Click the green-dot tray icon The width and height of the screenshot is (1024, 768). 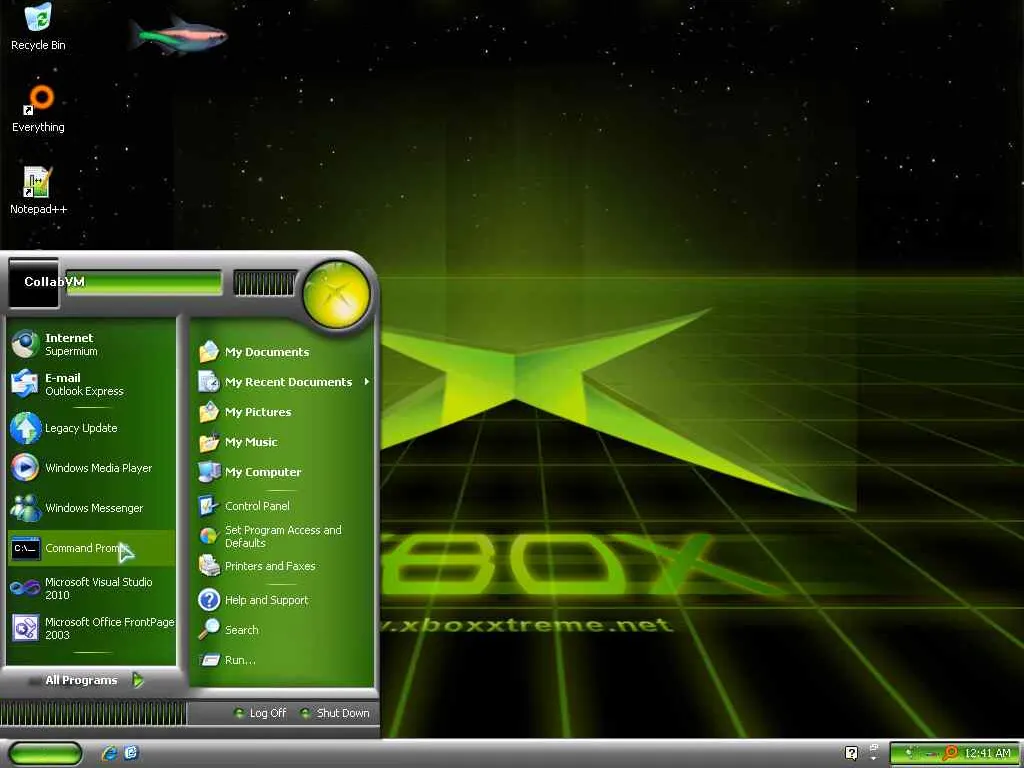910,754
